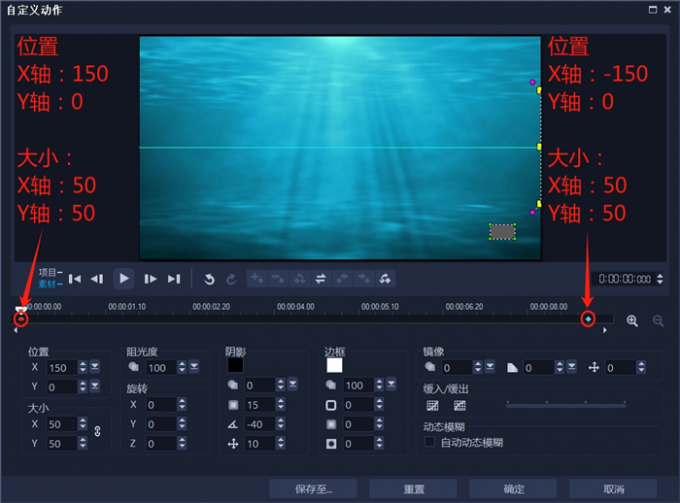Screen dimensions: 680x503
Task: Open the slider dropdown for shadow opacity
Action: point(293,385)
